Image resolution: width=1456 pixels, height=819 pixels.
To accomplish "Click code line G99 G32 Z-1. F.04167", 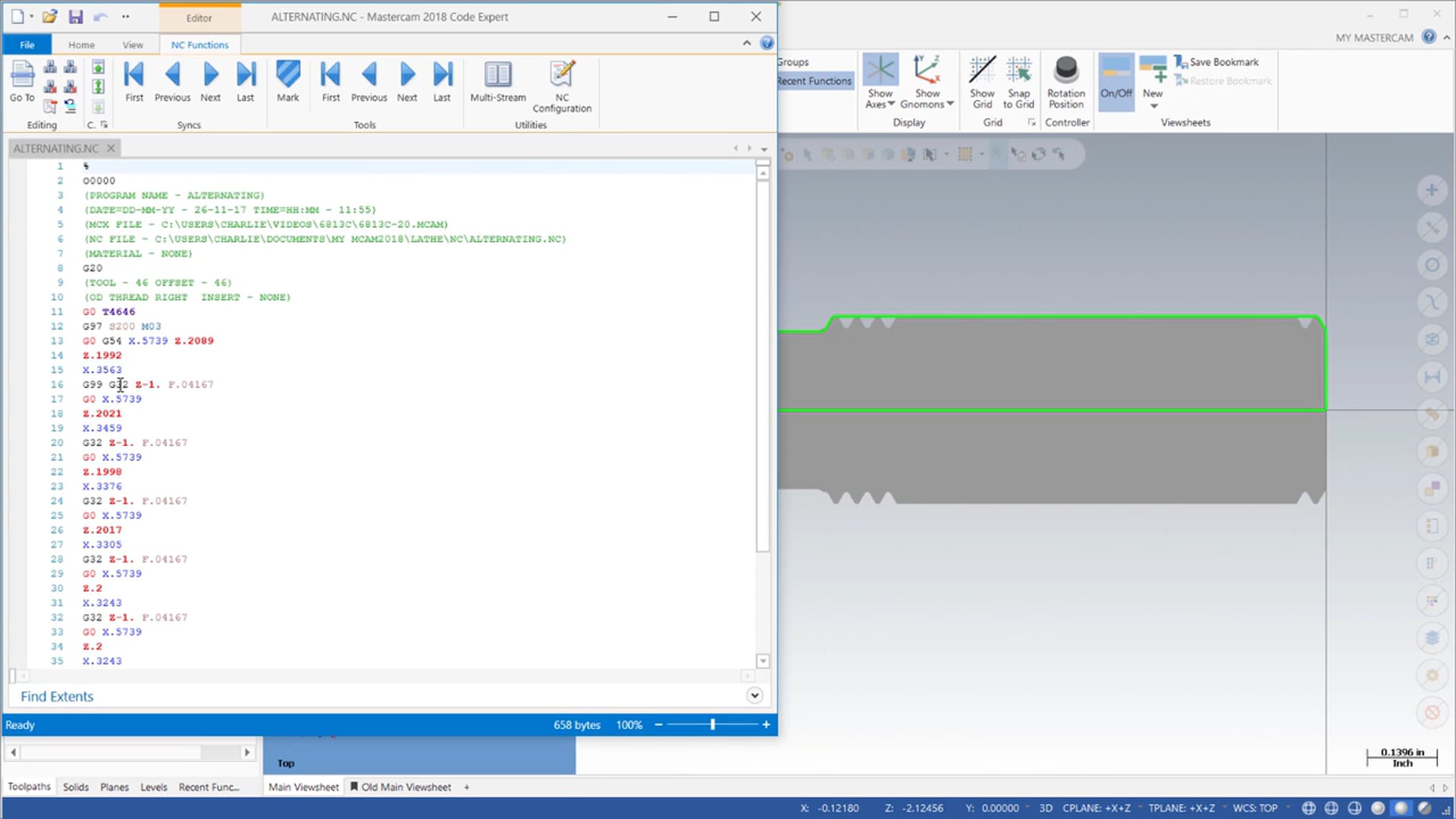I will click(148, 384).
